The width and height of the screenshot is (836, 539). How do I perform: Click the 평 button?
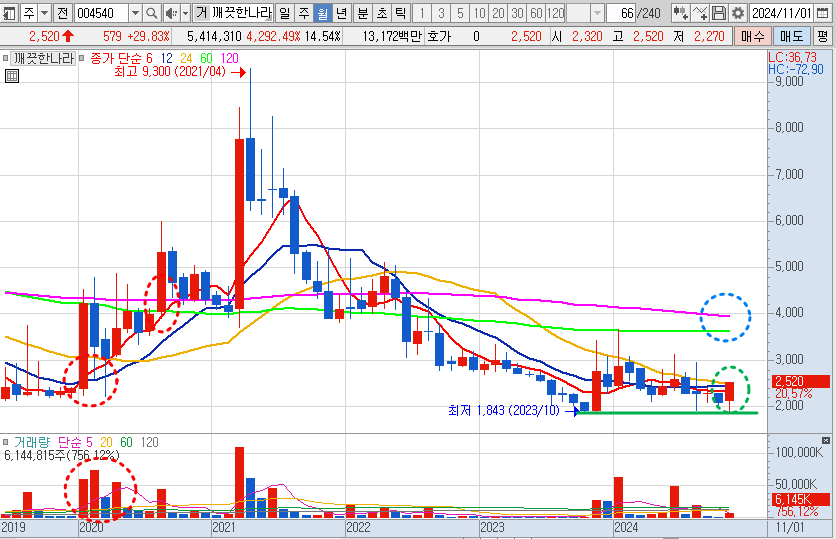(823, 36)
